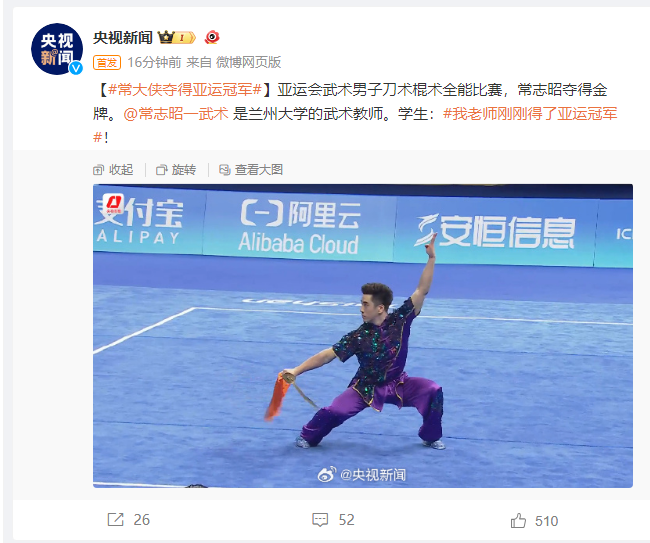Screen dimensions: 650x543
Task: Click the repost count 26
Action: 141,520
